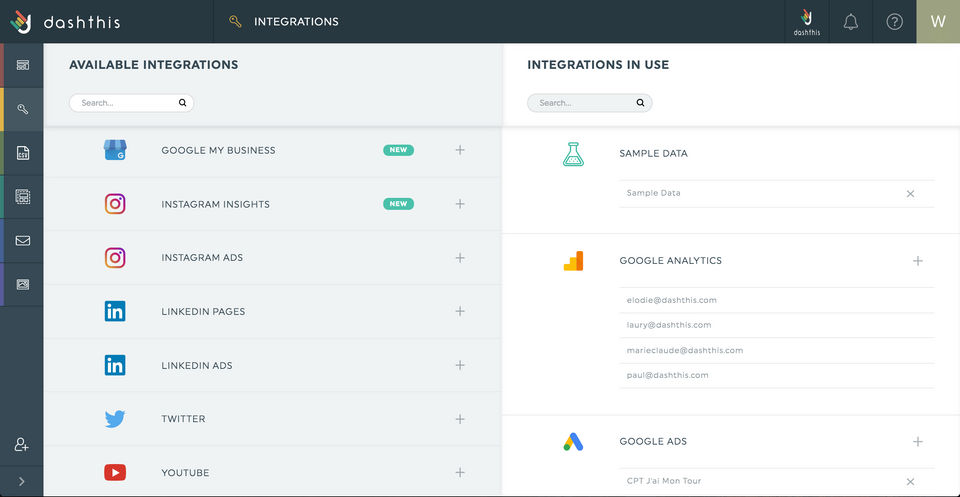Screen dimensions: 960x497
Task: Select the key integrations icon in sidebar
Action: click(23, 110)
